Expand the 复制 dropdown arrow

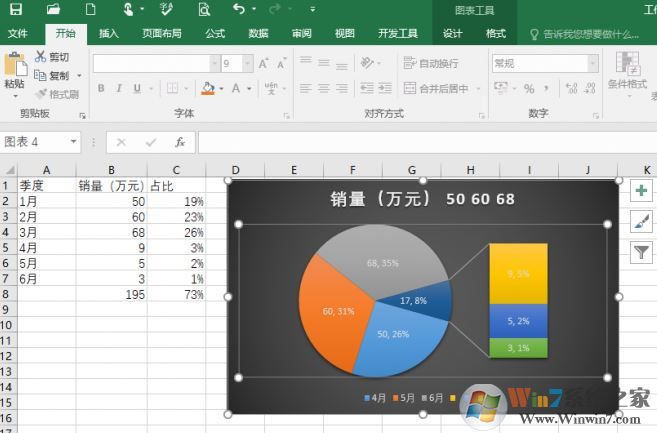pyautogui.click(x=79, y=76)
